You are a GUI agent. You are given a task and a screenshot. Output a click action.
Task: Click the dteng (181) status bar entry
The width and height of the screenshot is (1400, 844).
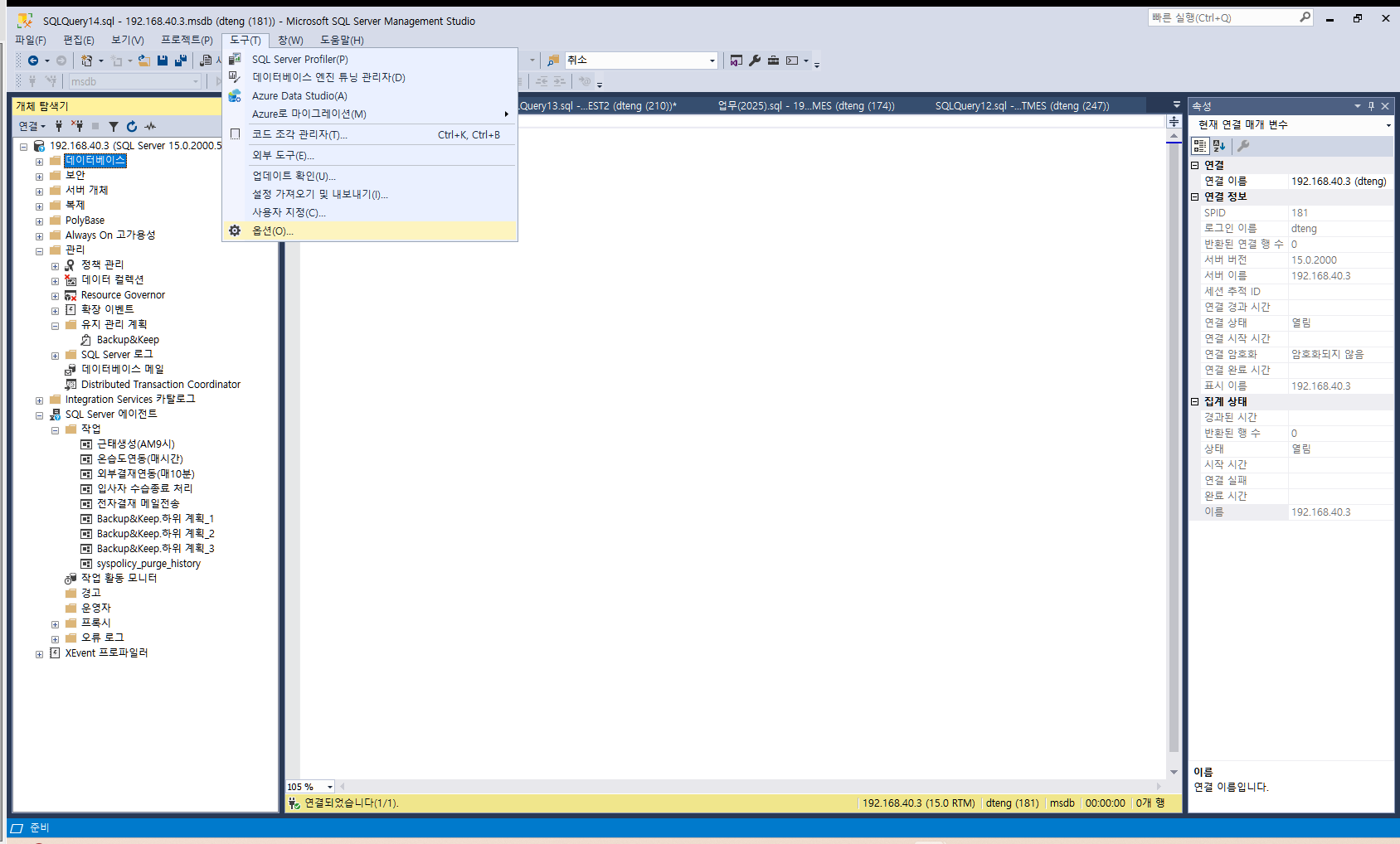pos(1012,803)
